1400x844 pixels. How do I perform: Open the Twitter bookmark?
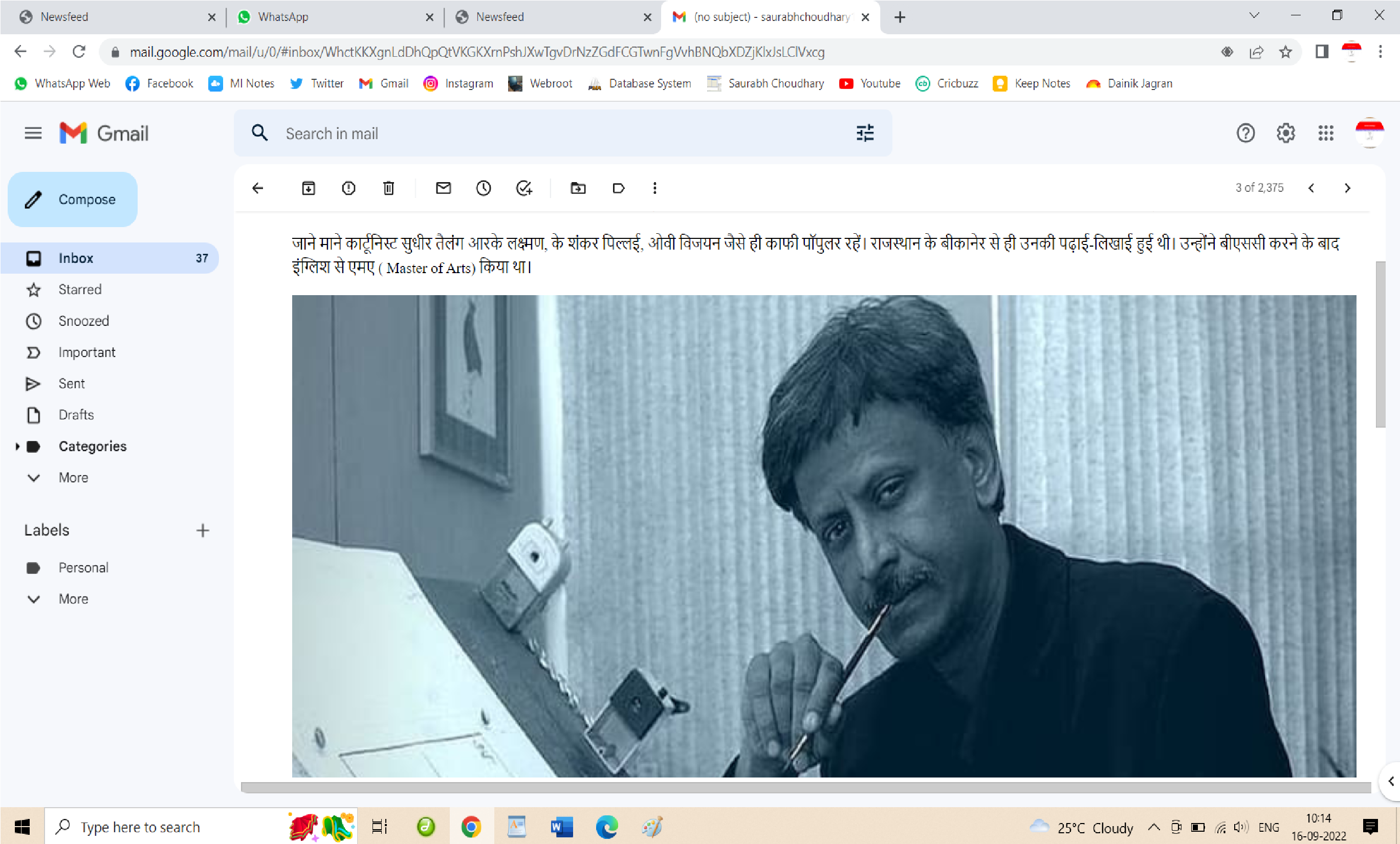[316, 83]
